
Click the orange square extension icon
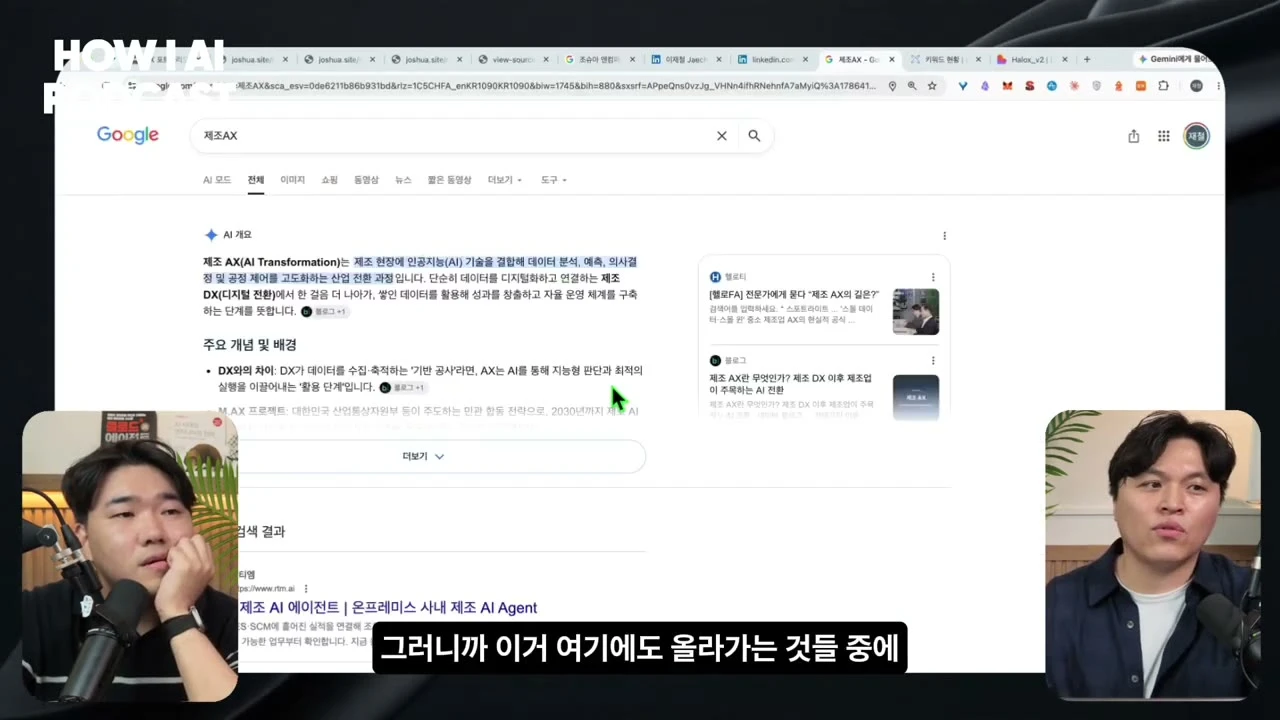(1141, 86)
